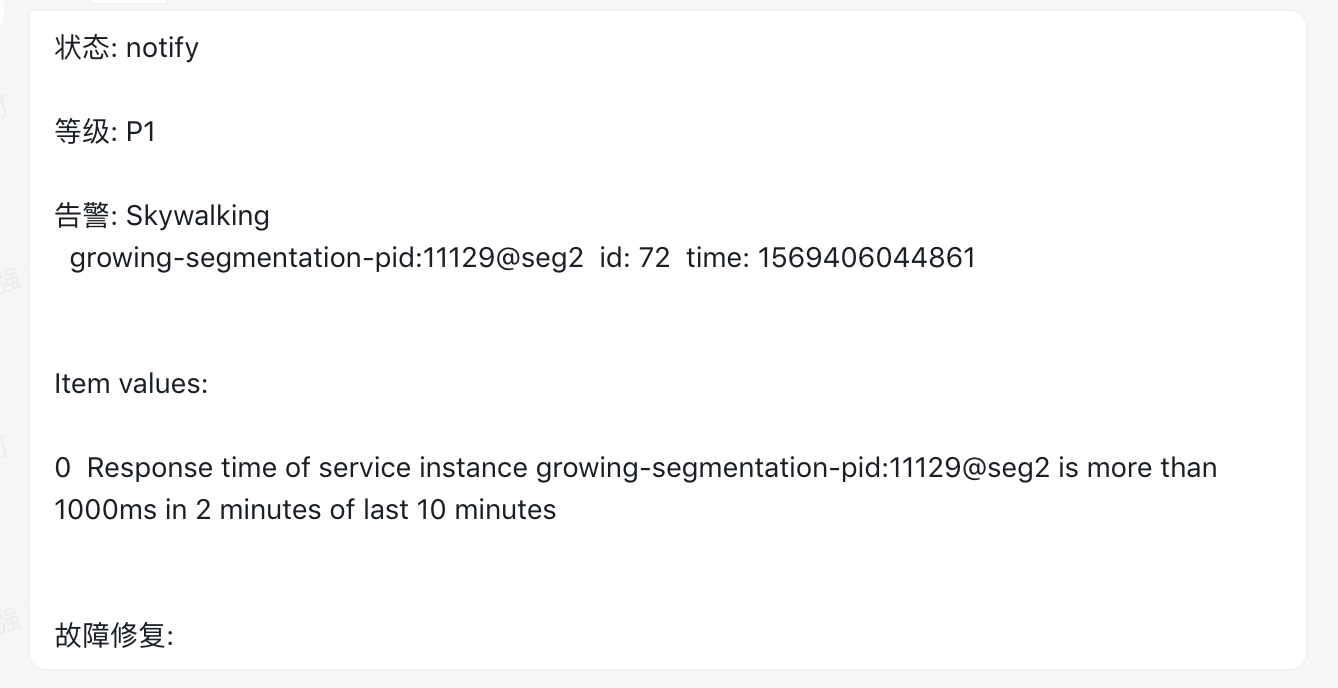Click the Item values: heading
Image resolution: width=1338 pixels, height=688 pixels.
click(131, 384)
